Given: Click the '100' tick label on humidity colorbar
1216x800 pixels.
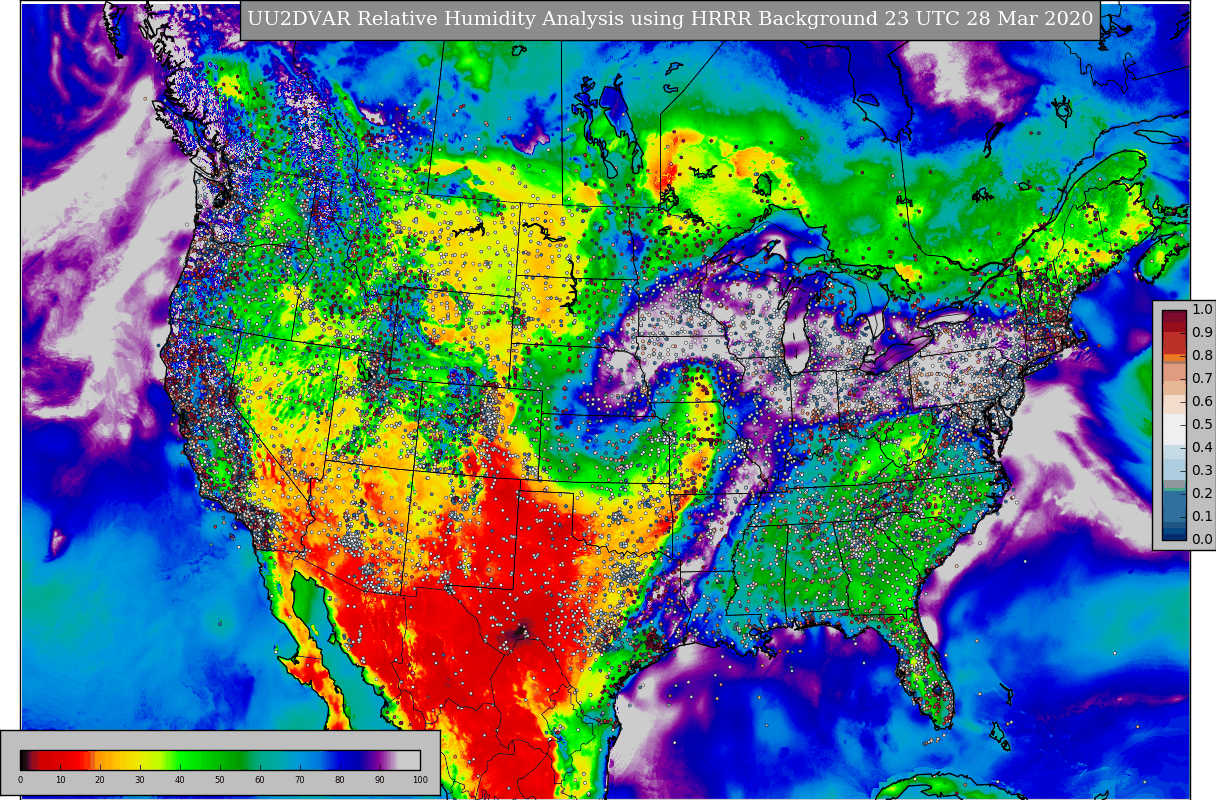Looking at the screenshot, I should [420, 780].
